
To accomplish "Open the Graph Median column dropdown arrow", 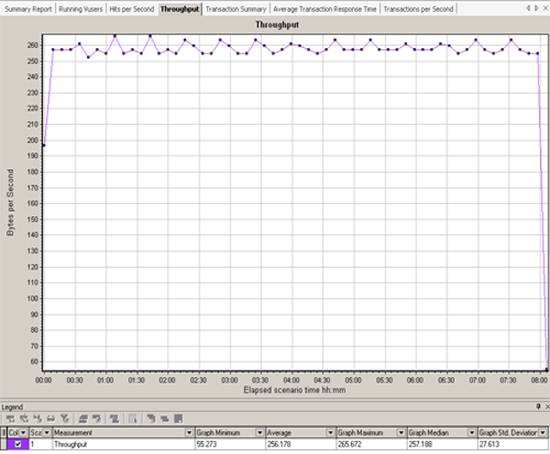I will coord(472,433).
